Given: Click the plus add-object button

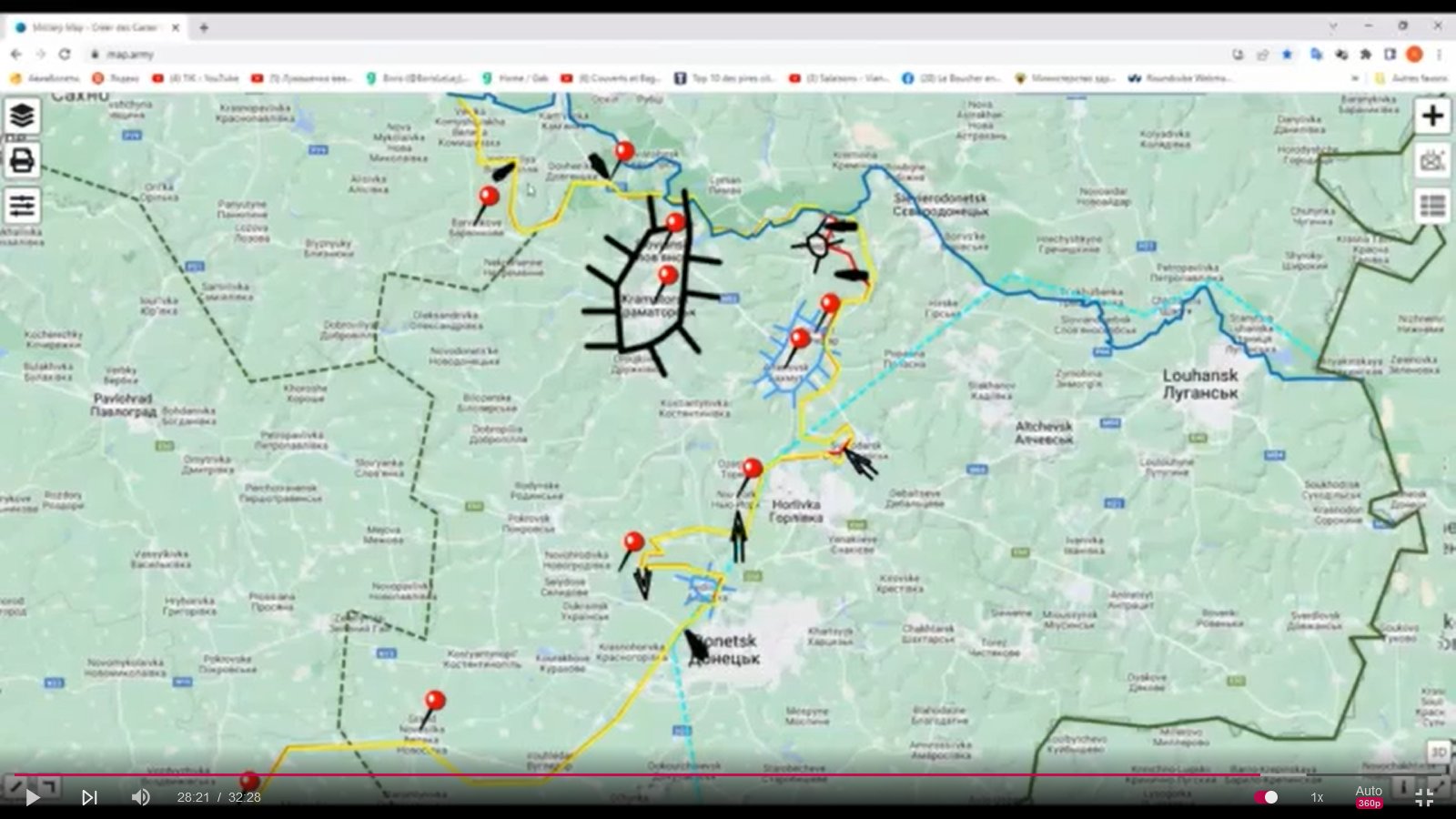Looking at the screenshot, I should coord(1432,116).
